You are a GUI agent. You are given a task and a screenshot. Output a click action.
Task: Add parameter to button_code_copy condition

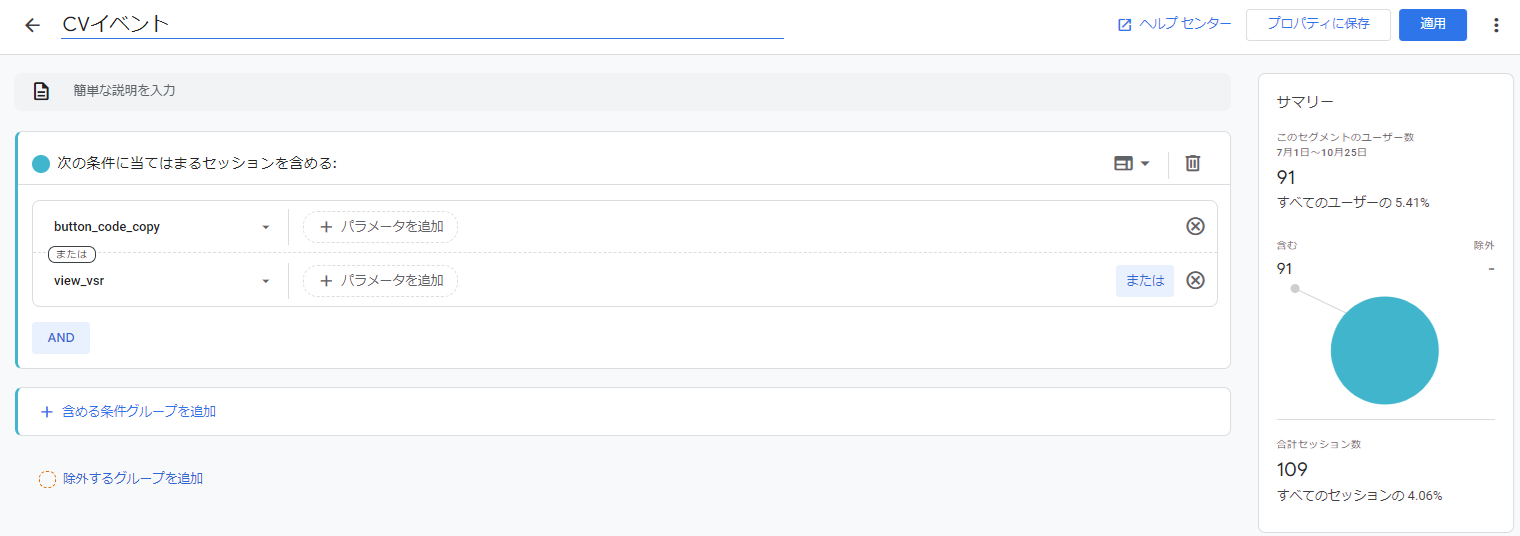[x=380, y=227]
